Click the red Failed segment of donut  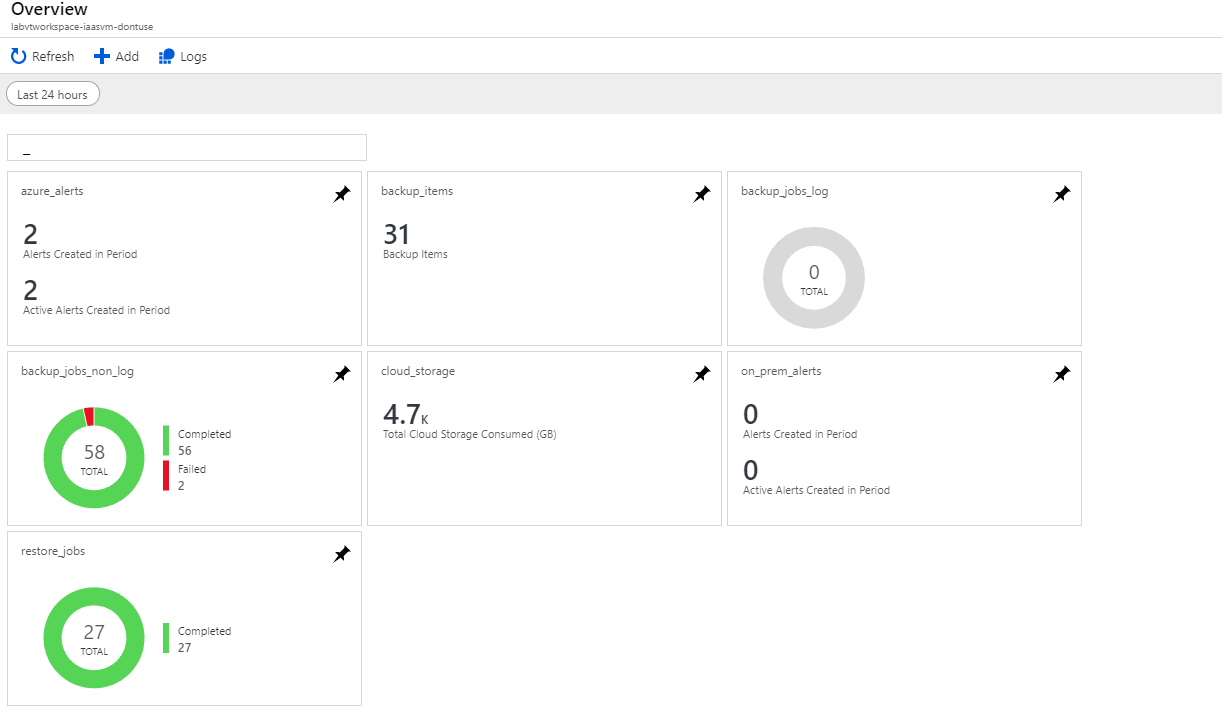89,416
